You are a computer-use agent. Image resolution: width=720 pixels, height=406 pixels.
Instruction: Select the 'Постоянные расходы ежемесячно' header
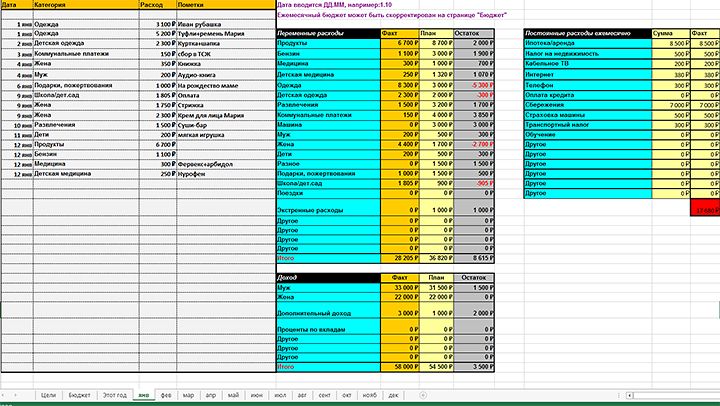coord(588,34)
